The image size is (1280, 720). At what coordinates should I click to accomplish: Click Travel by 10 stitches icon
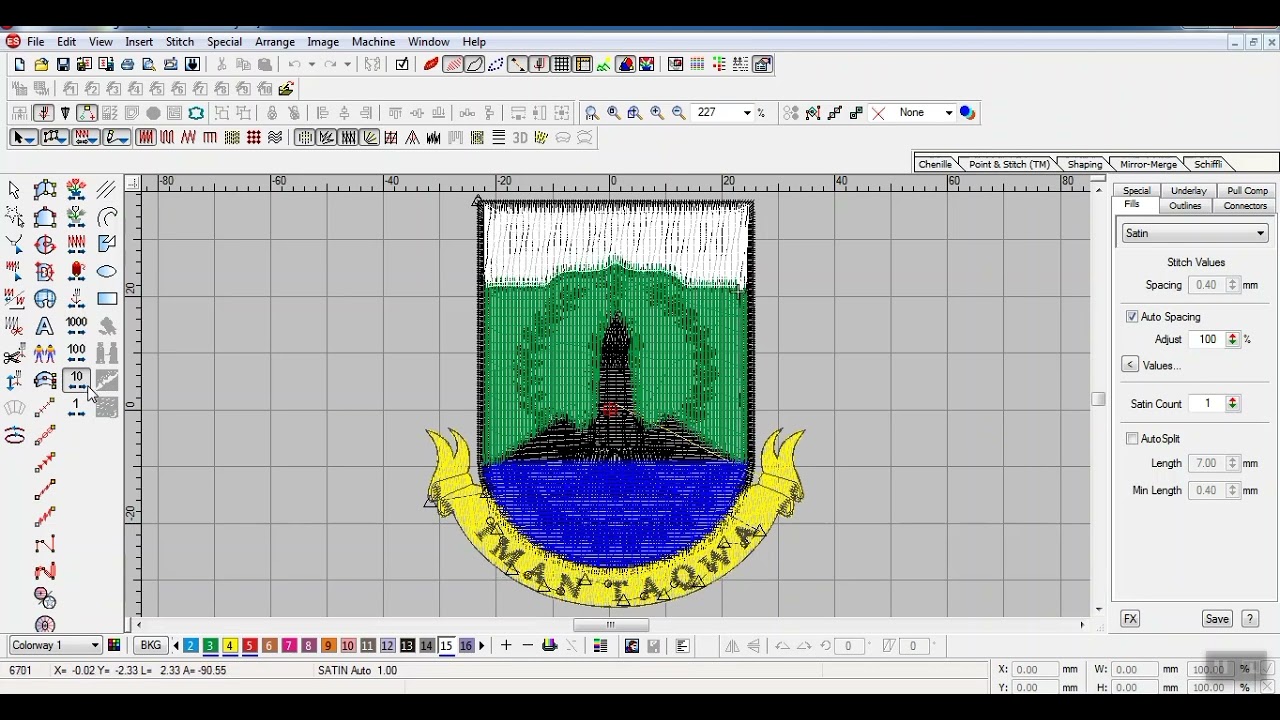76,380
